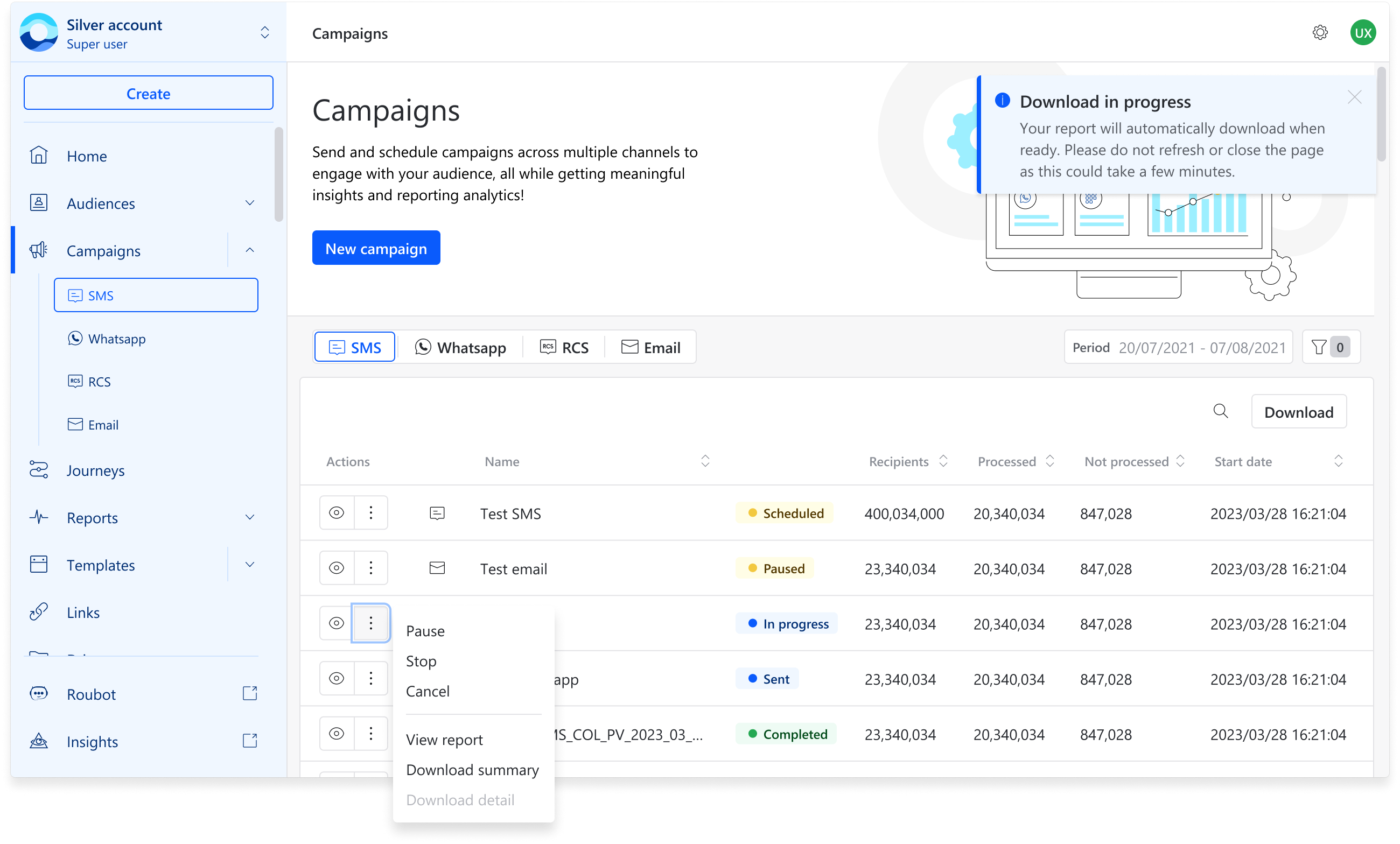
Task: Expand the Audiences sidebar section
Action: pos(249,203)
